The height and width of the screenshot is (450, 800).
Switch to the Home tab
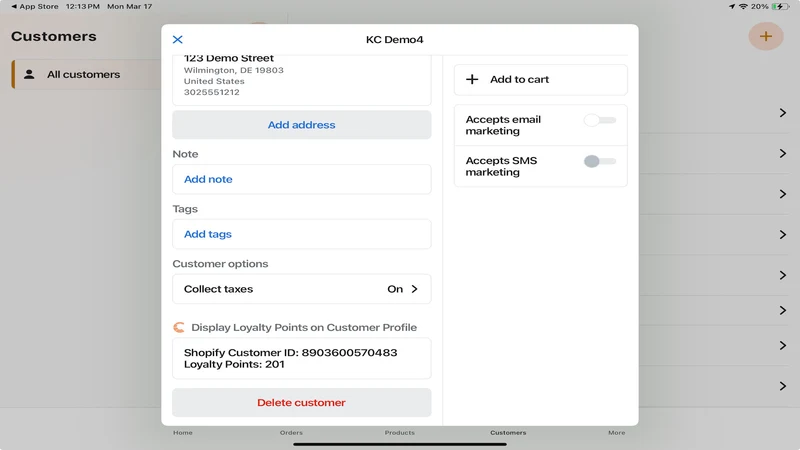tap(183, 433)
